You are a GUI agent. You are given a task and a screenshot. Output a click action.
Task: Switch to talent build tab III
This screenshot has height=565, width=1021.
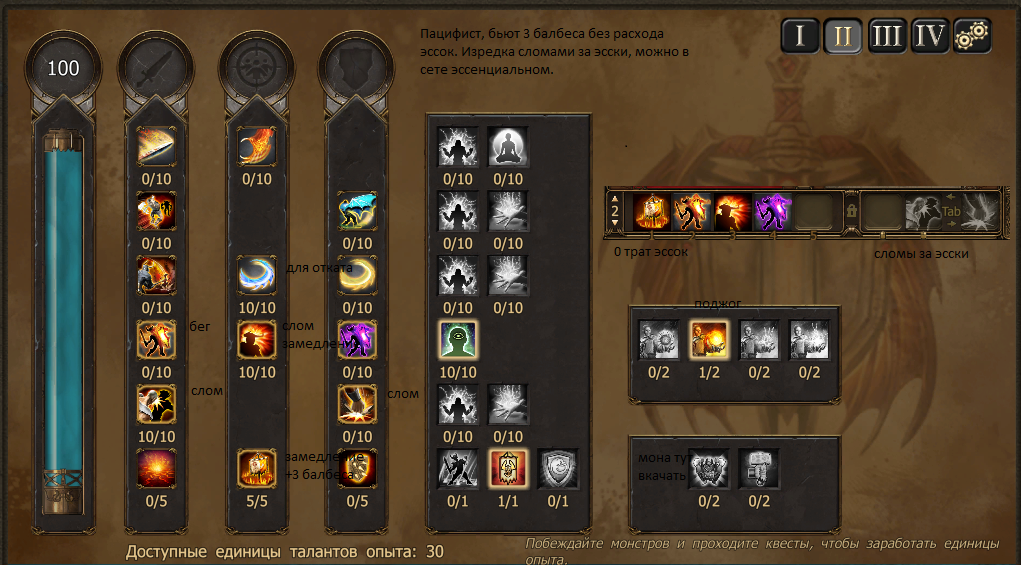886,35
